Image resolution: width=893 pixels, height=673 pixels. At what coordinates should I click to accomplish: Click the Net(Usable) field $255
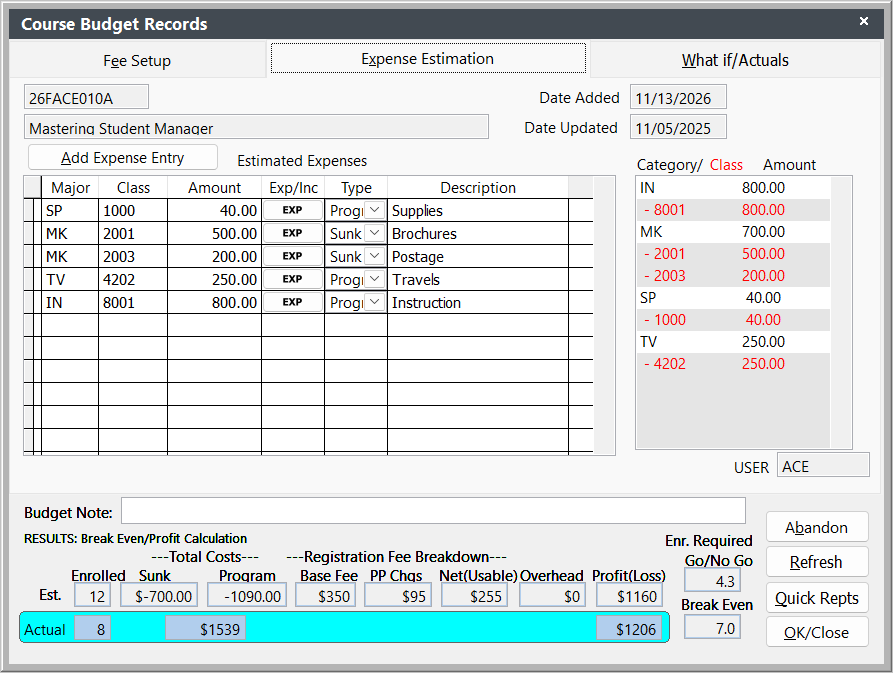(474, 596)
